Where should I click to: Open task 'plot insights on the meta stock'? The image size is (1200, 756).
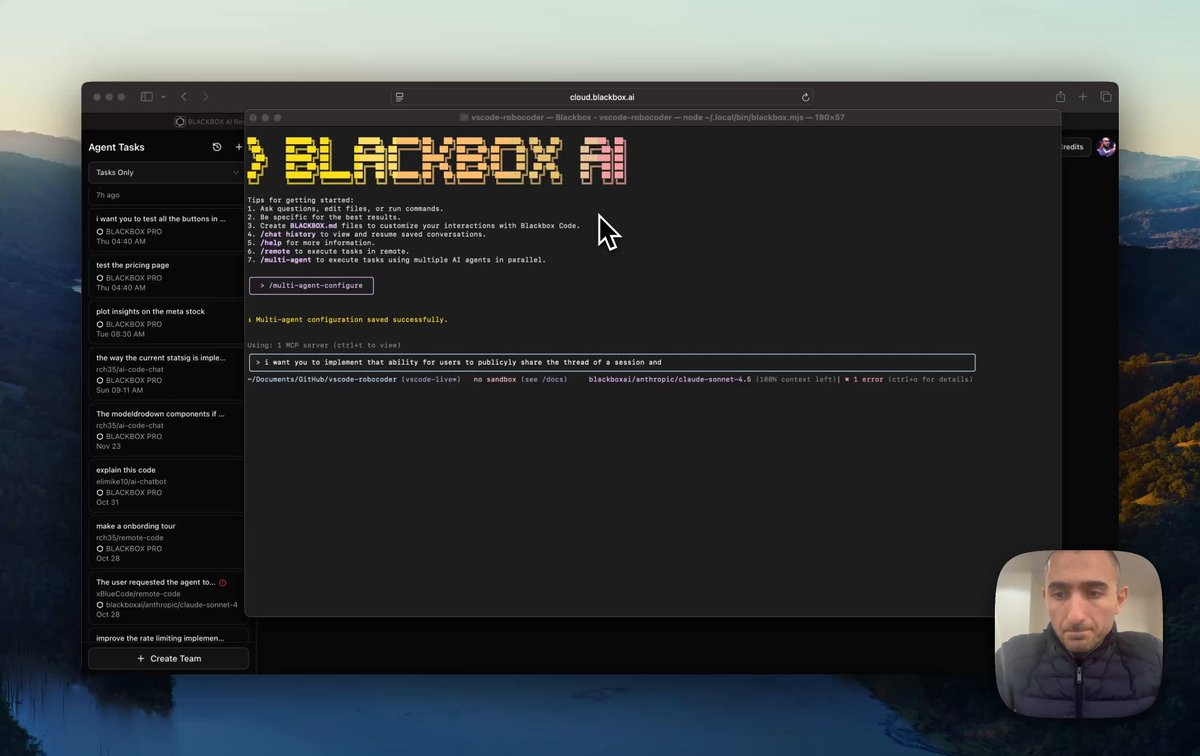pos(166,322)
